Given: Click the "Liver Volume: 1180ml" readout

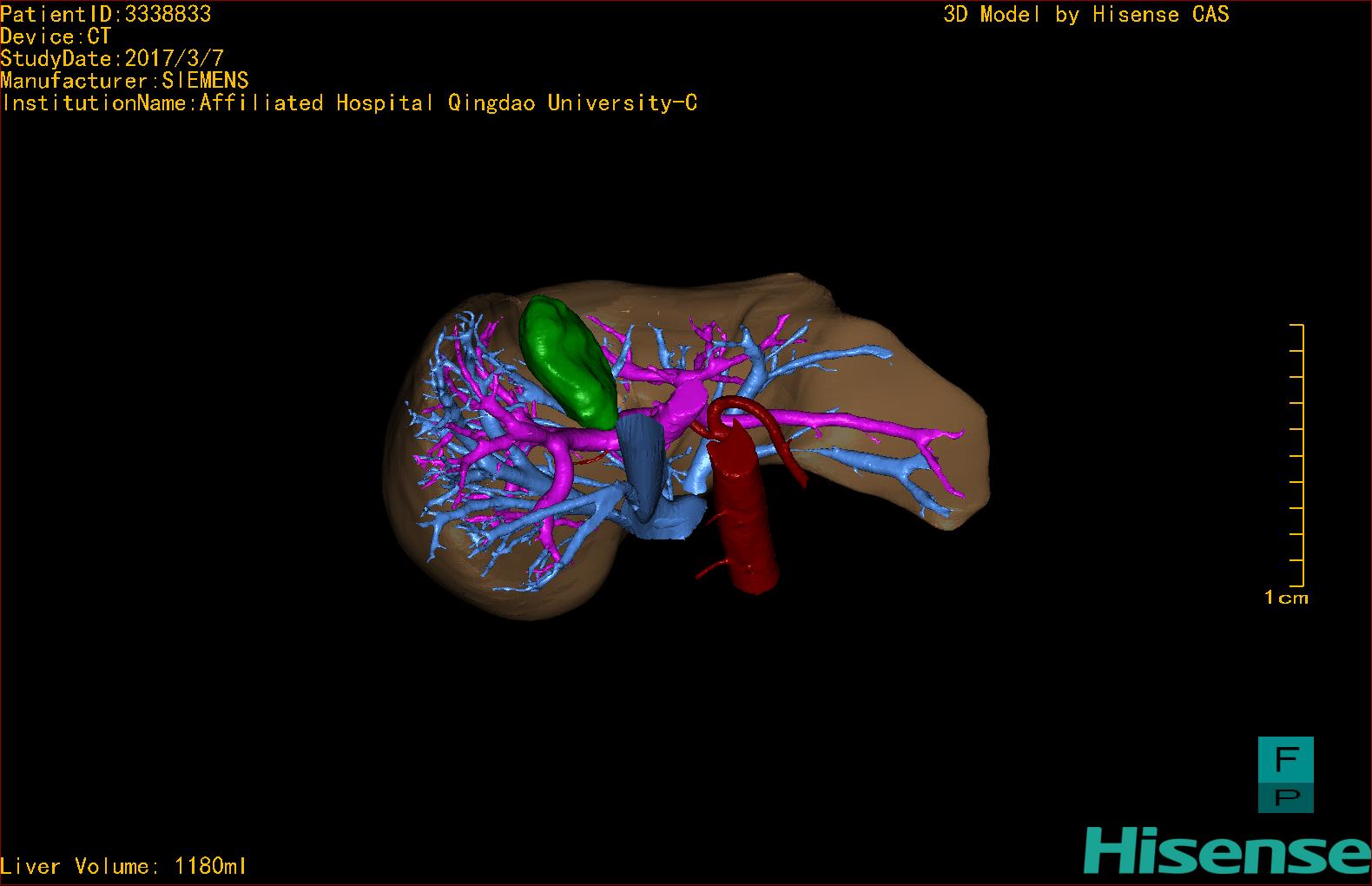Looking at the screenshot, I should [x=123, y=866].
